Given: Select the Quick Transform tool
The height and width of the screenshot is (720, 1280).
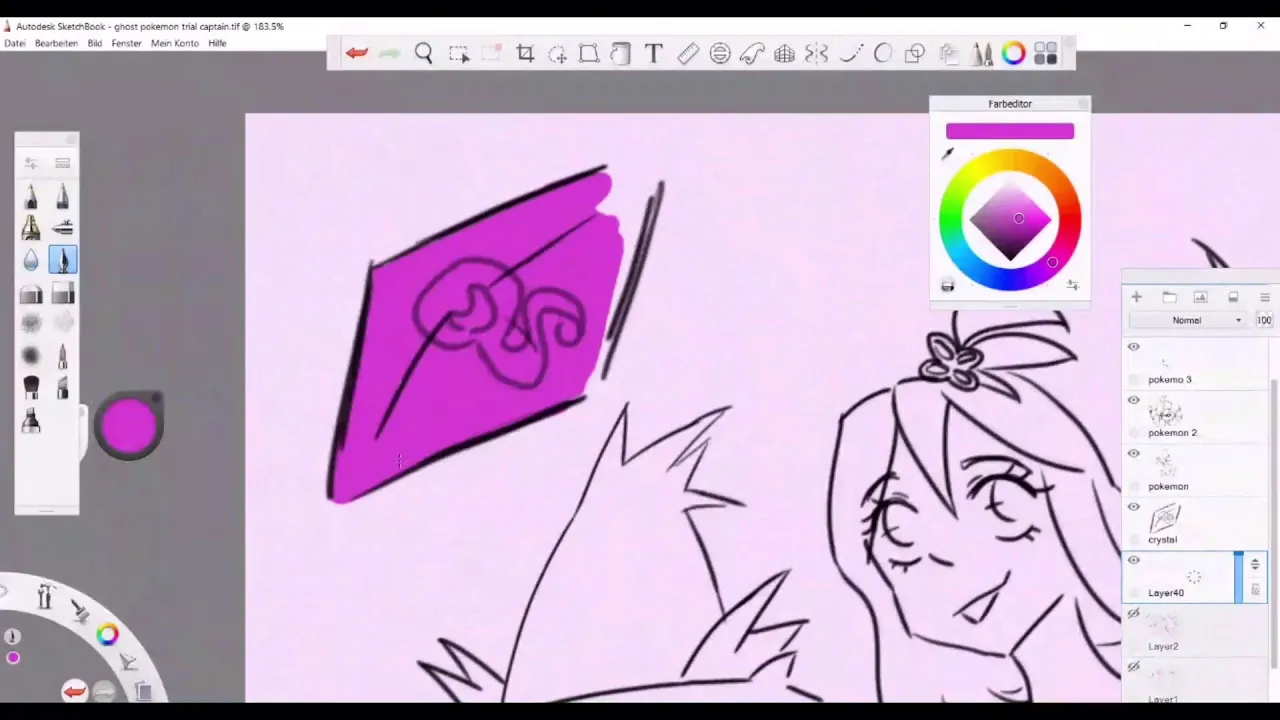Looking at the screenshot, I should pos(557,54).
